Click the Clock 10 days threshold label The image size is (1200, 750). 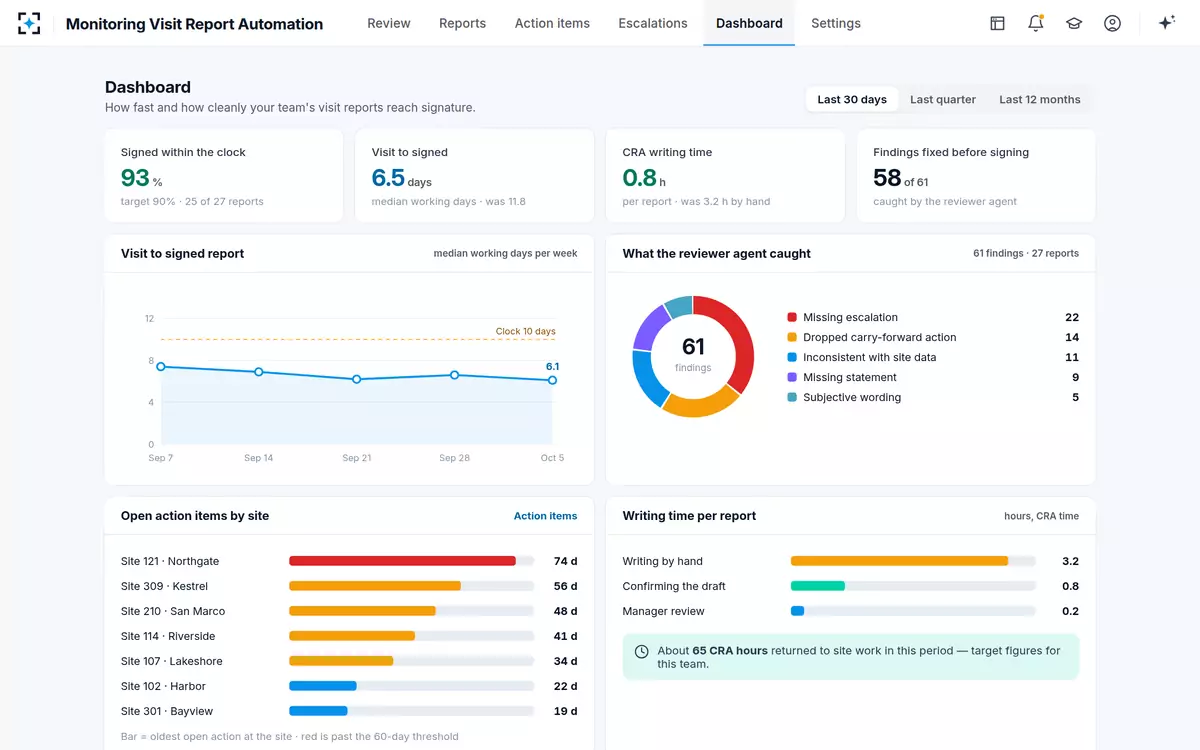click(526, 331)
